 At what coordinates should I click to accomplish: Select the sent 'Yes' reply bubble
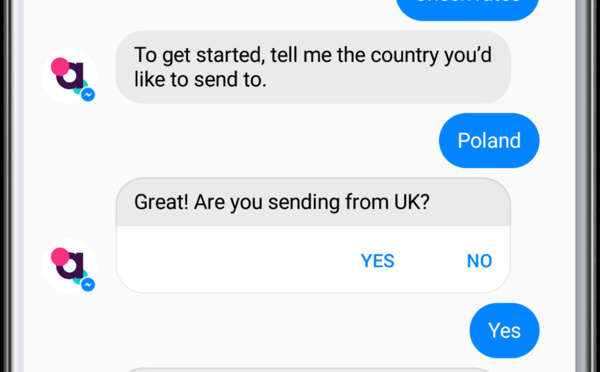click(x=504, y=331)
